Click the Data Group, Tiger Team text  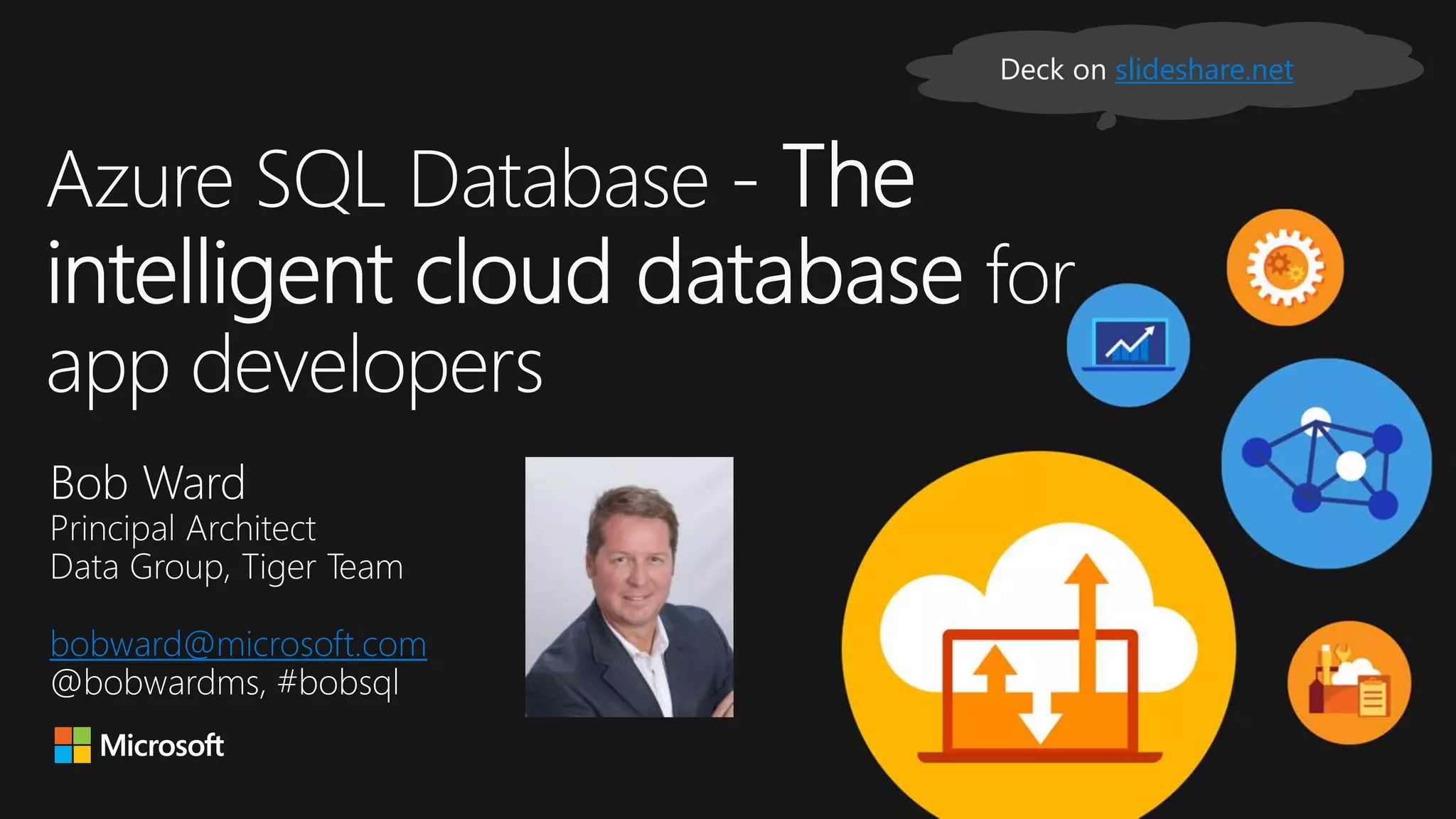click(x=226, y=567)
